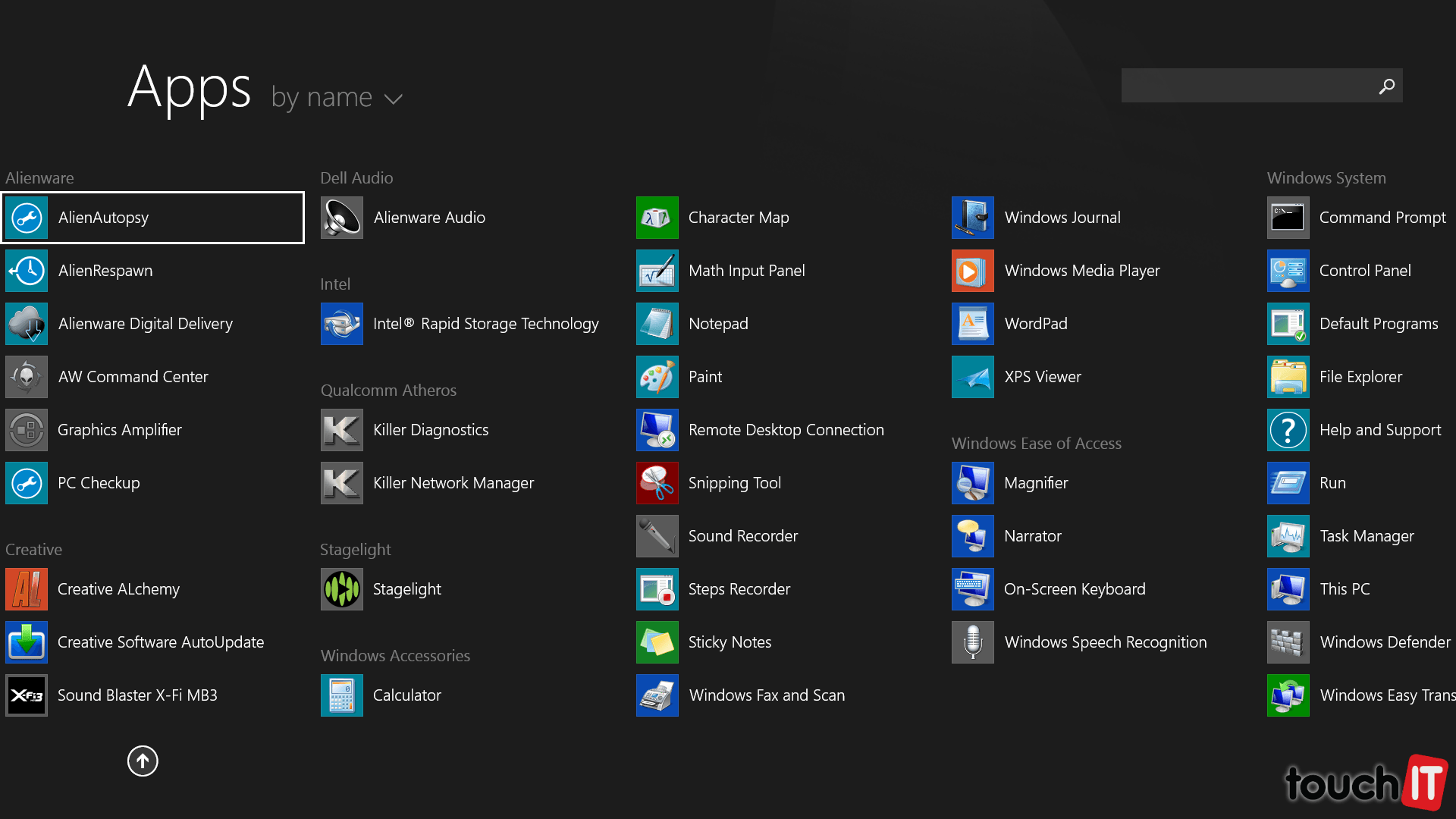
Task: Click inside the apps search field
Action: [1244, 86]
